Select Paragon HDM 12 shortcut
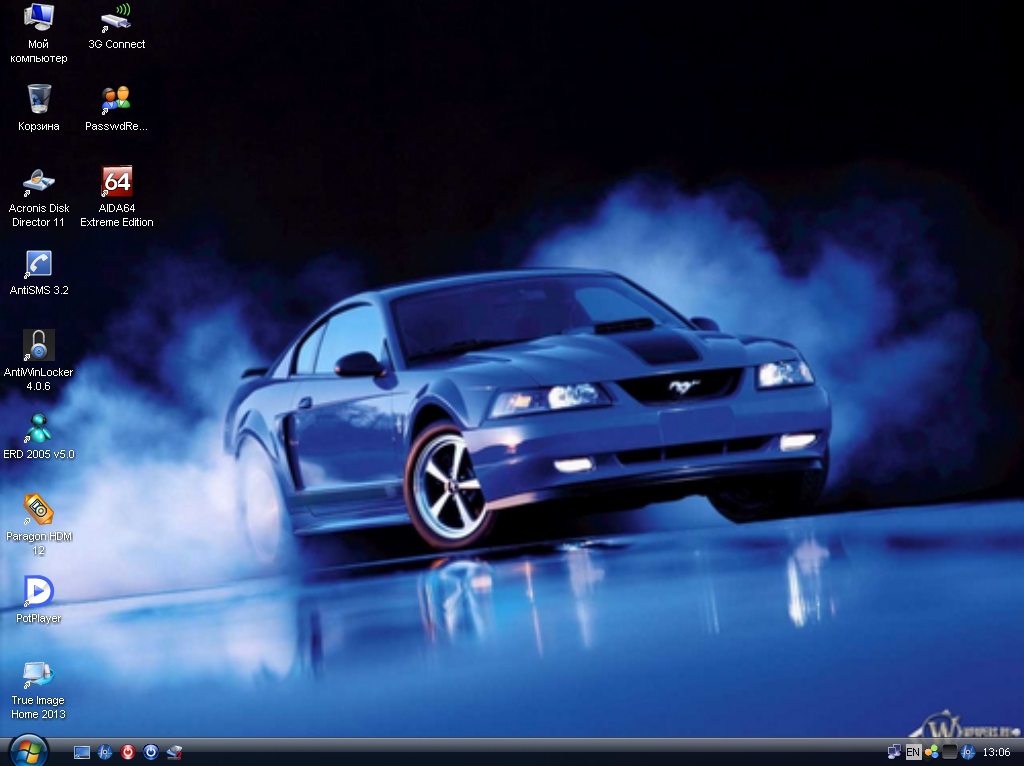This screenshot has width=1024, height=766. pos(39,510)
